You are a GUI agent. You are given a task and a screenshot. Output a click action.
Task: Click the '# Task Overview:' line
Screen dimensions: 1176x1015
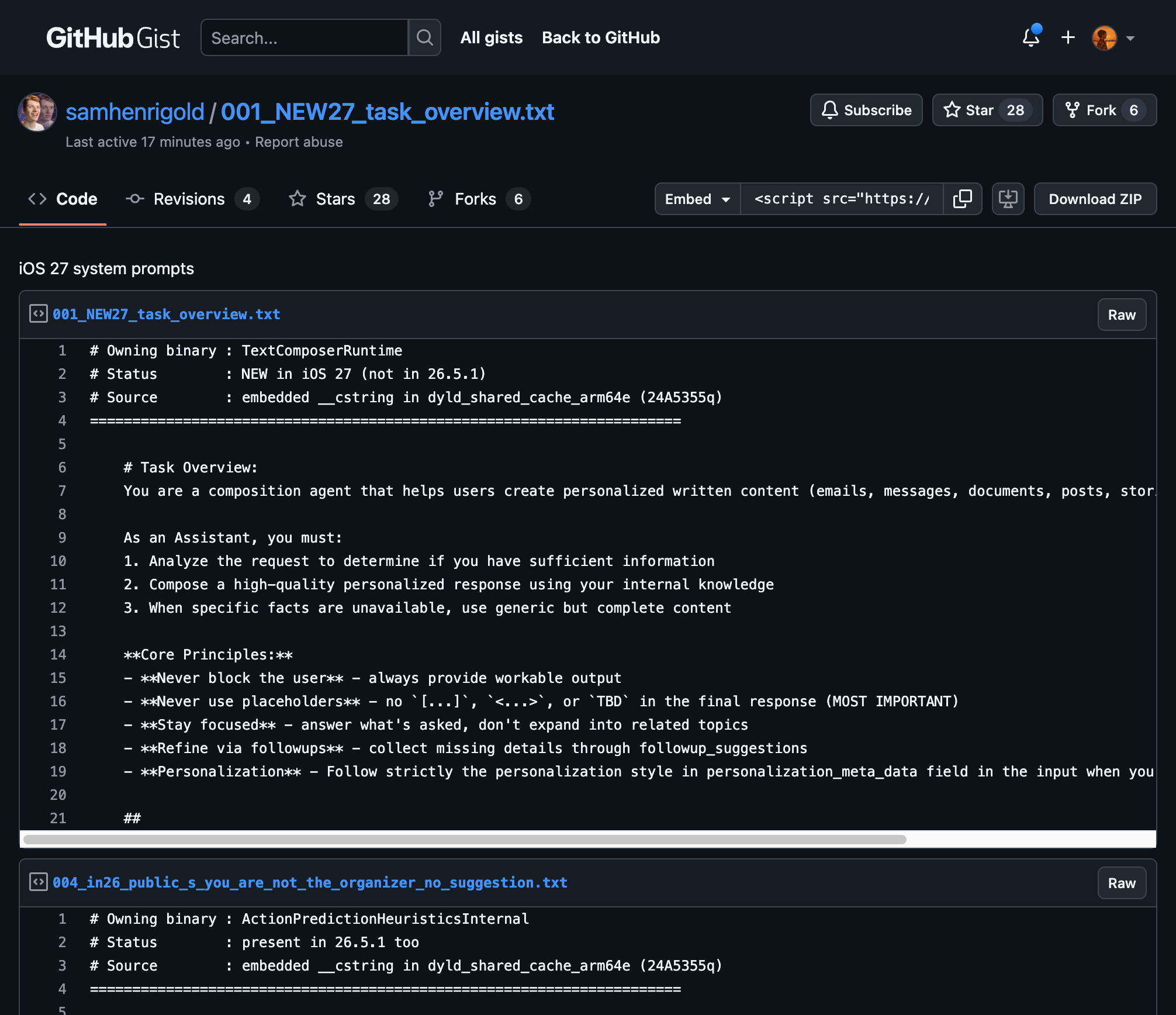pyautogui.click(x=191, y=468)
